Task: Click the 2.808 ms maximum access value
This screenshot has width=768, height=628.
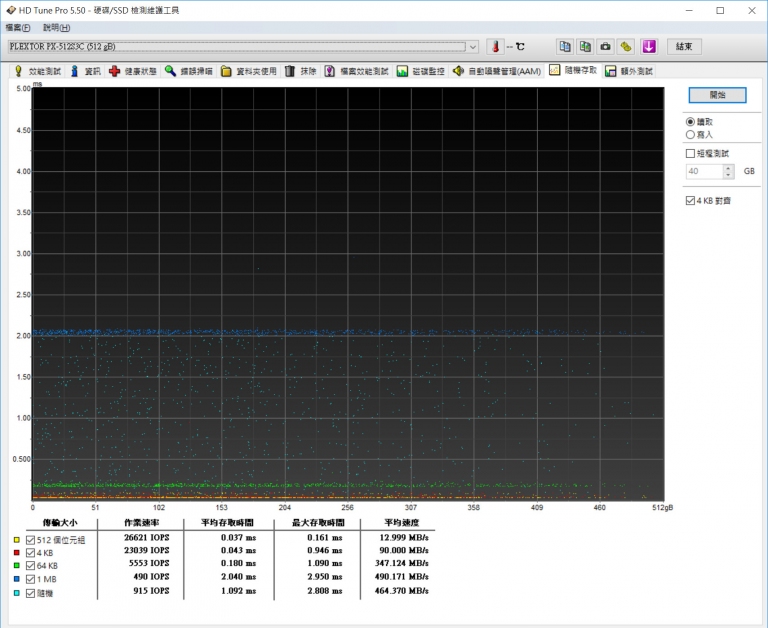Action: click(325, 591)
